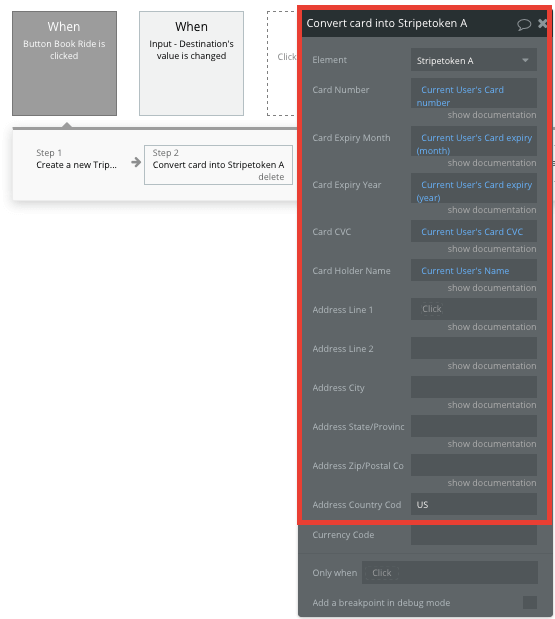Click the Address State/Province input field
This screenshot has height=619, width=555.
[474, 426]
